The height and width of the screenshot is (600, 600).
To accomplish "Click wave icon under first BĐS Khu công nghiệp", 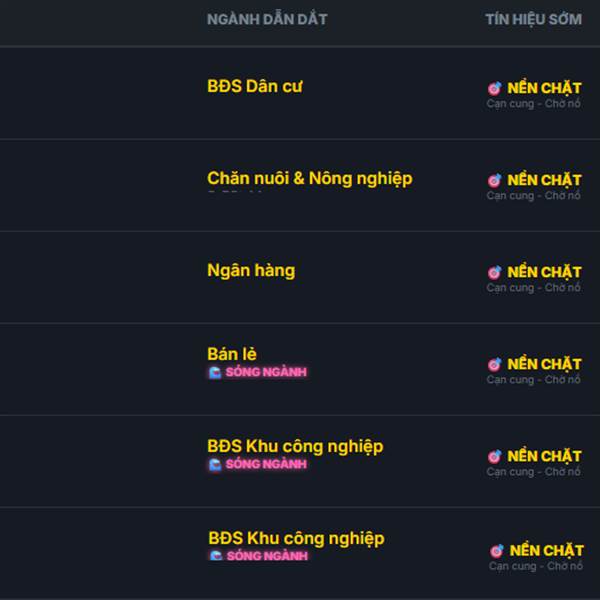I will point(214,464).
